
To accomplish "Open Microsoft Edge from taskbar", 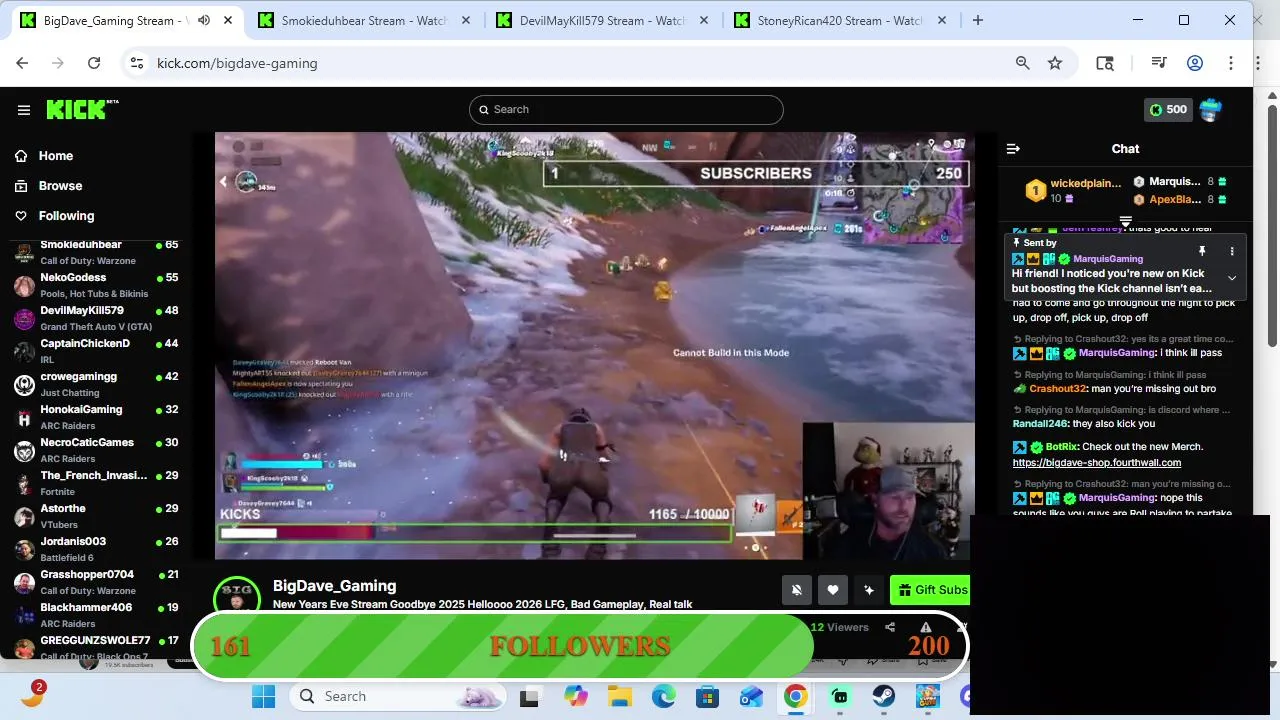I will tap(664, 697).
